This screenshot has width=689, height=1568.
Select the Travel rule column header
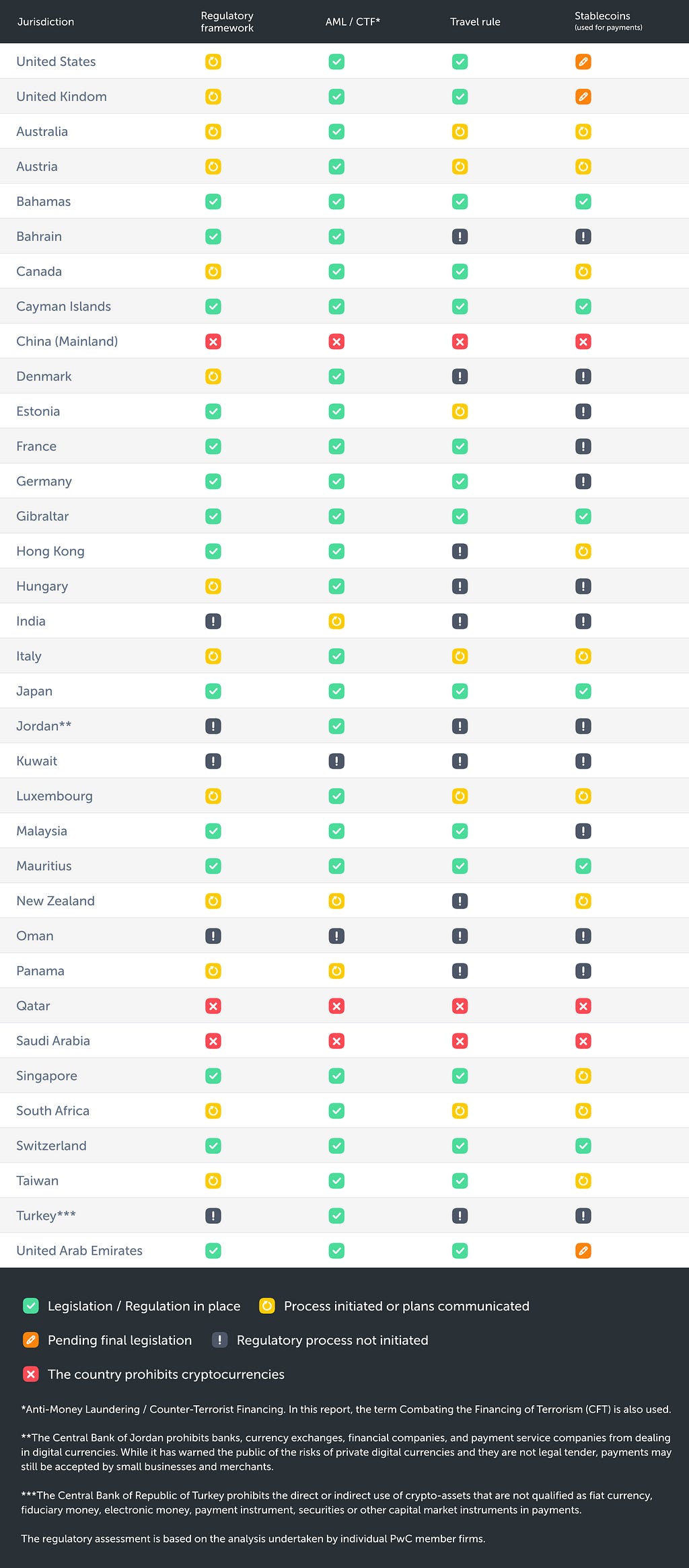pyautogui.click(x=475, y=22)
